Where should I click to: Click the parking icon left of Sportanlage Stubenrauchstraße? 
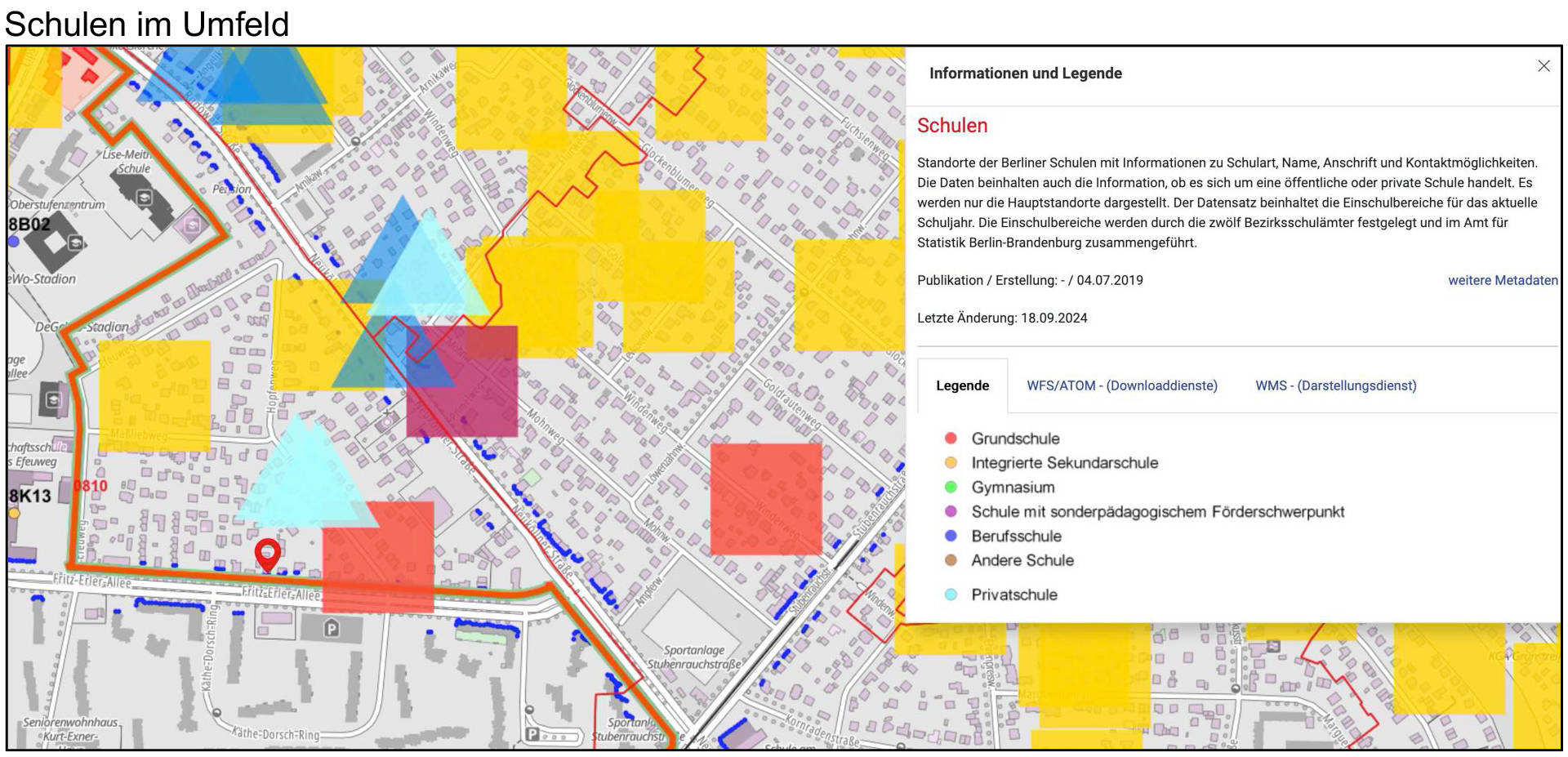point(532,734)
